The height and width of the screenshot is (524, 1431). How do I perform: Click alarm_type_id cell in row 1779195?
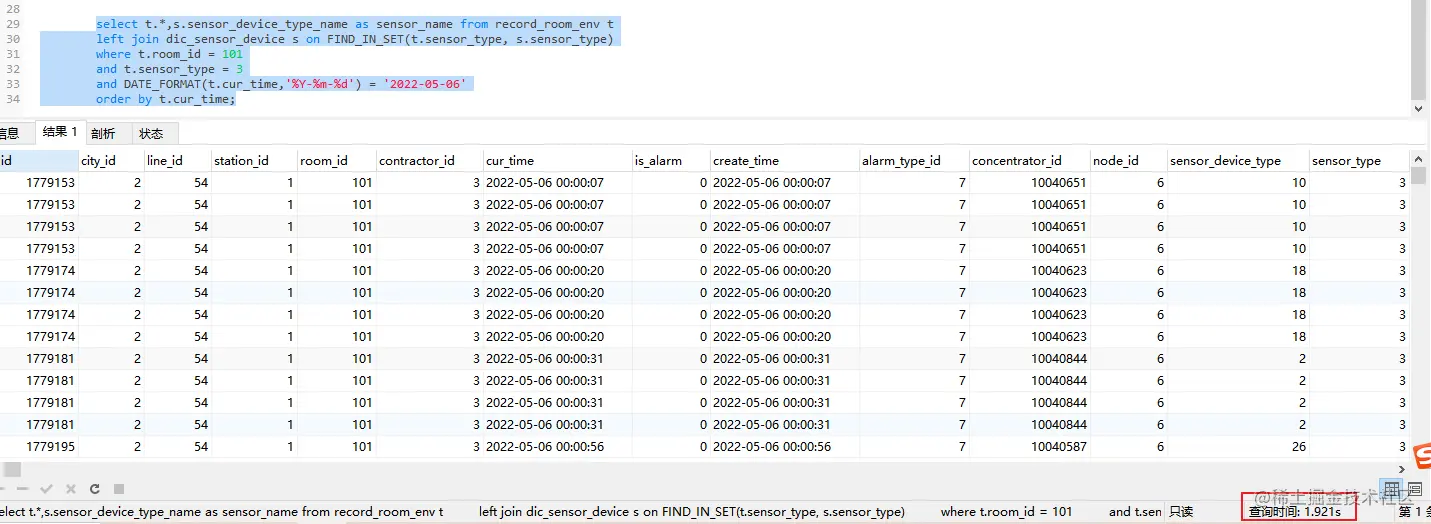(914, 447)
